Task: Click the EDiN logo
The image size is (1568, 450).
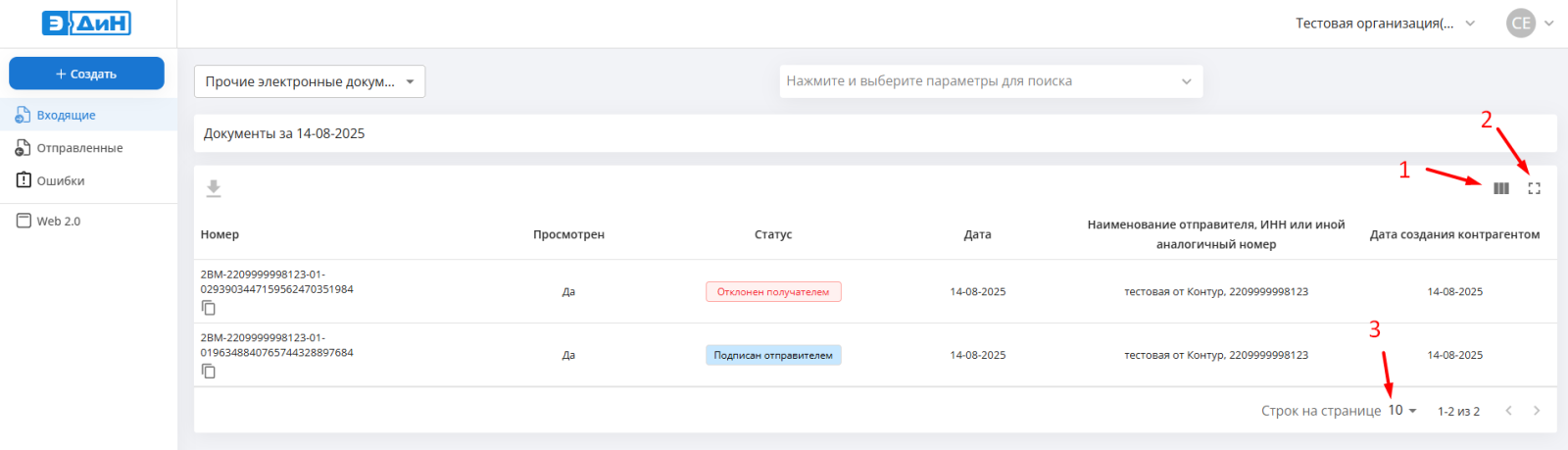Action: pos(86,24)
